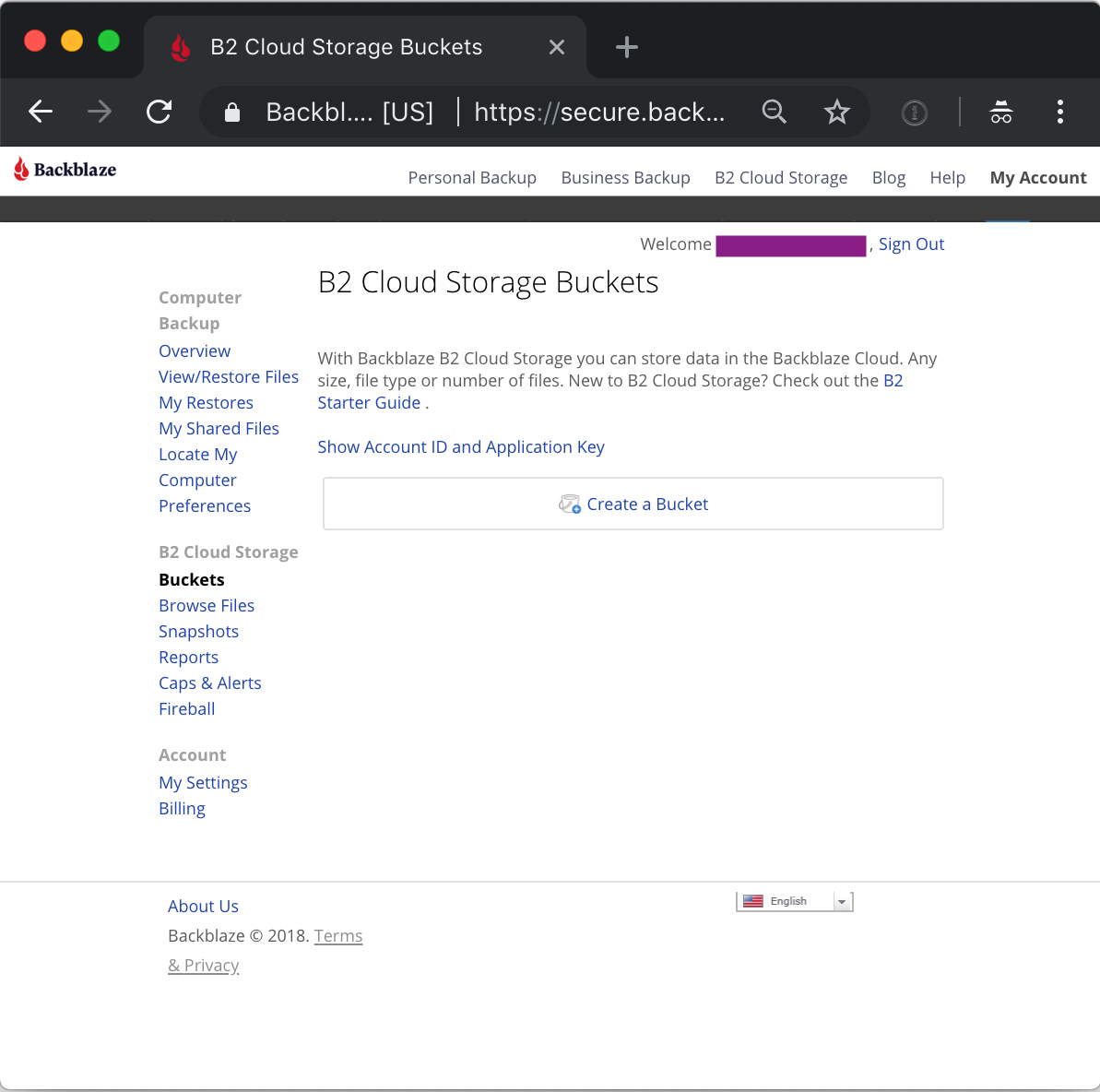Click the Create a Bucket button
Screen dimensions: 1100x1092
point(633,504)
